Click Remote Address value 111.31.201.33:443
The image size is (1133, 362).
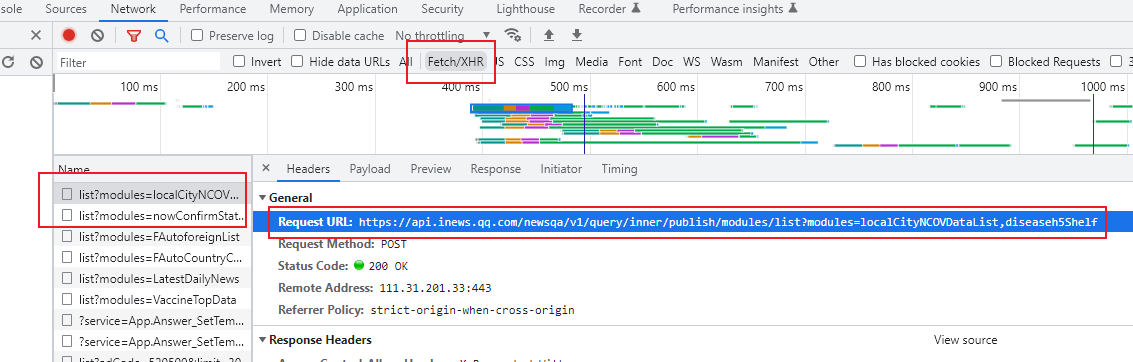pyautogui.click(x=435, y=288)
